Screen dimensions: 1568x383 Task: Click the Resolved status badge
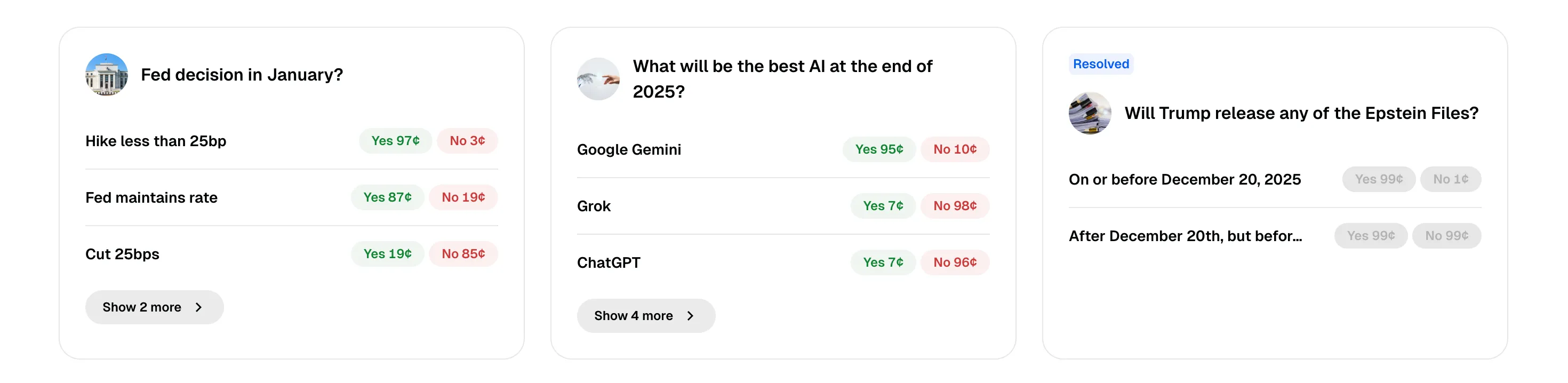click(1100, 64)
